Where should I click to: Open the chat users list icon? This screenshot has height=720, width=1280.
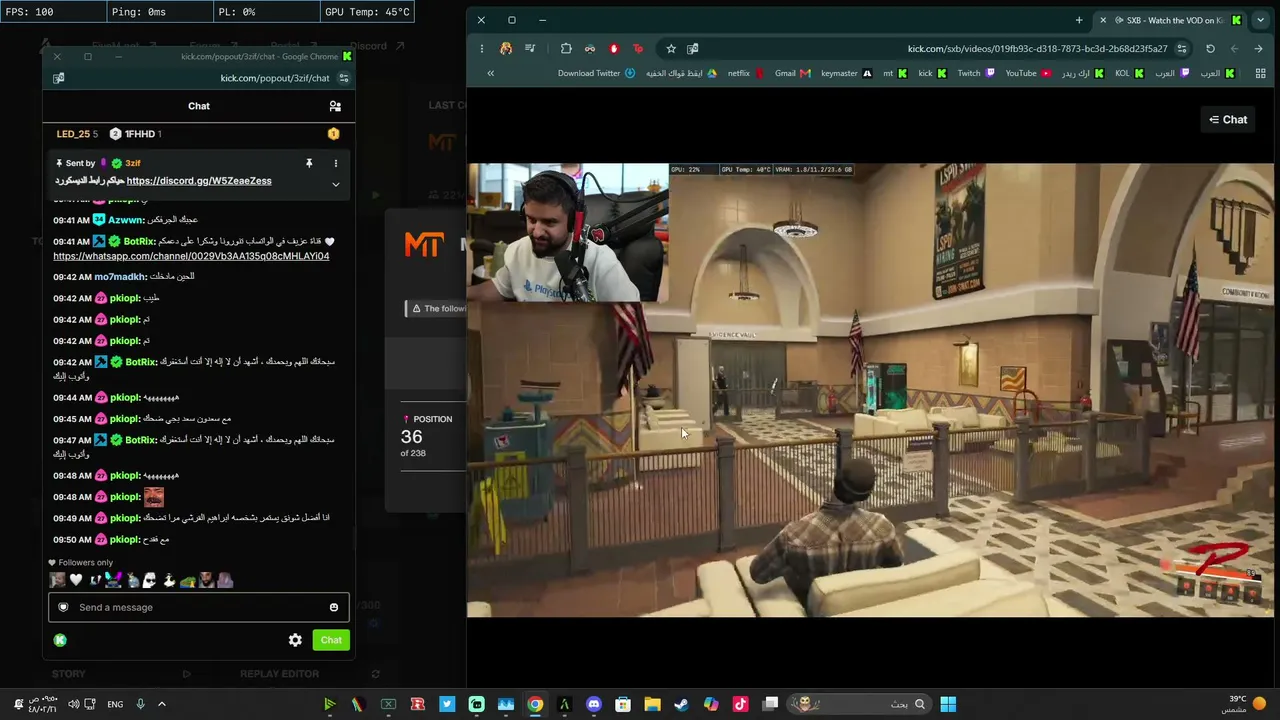pyautogui.click(x=335, y=106)
